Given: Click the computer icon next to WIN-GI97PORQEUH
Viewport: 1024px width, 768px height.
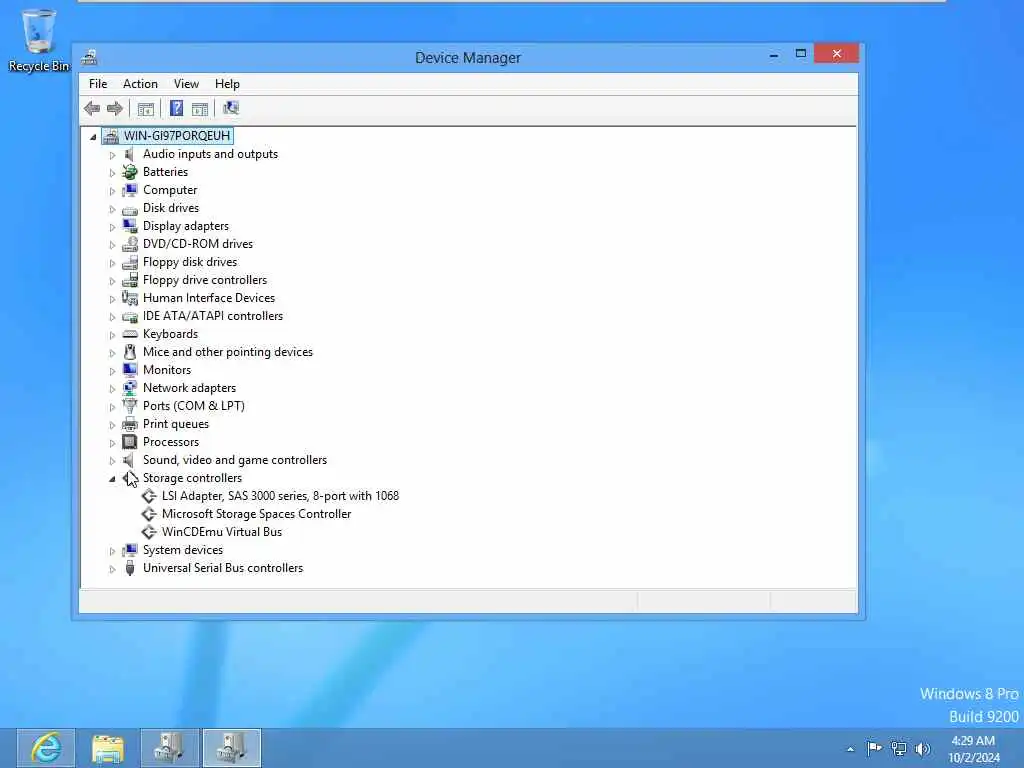Looking at the screenshot, I should [x=111, y=136].
